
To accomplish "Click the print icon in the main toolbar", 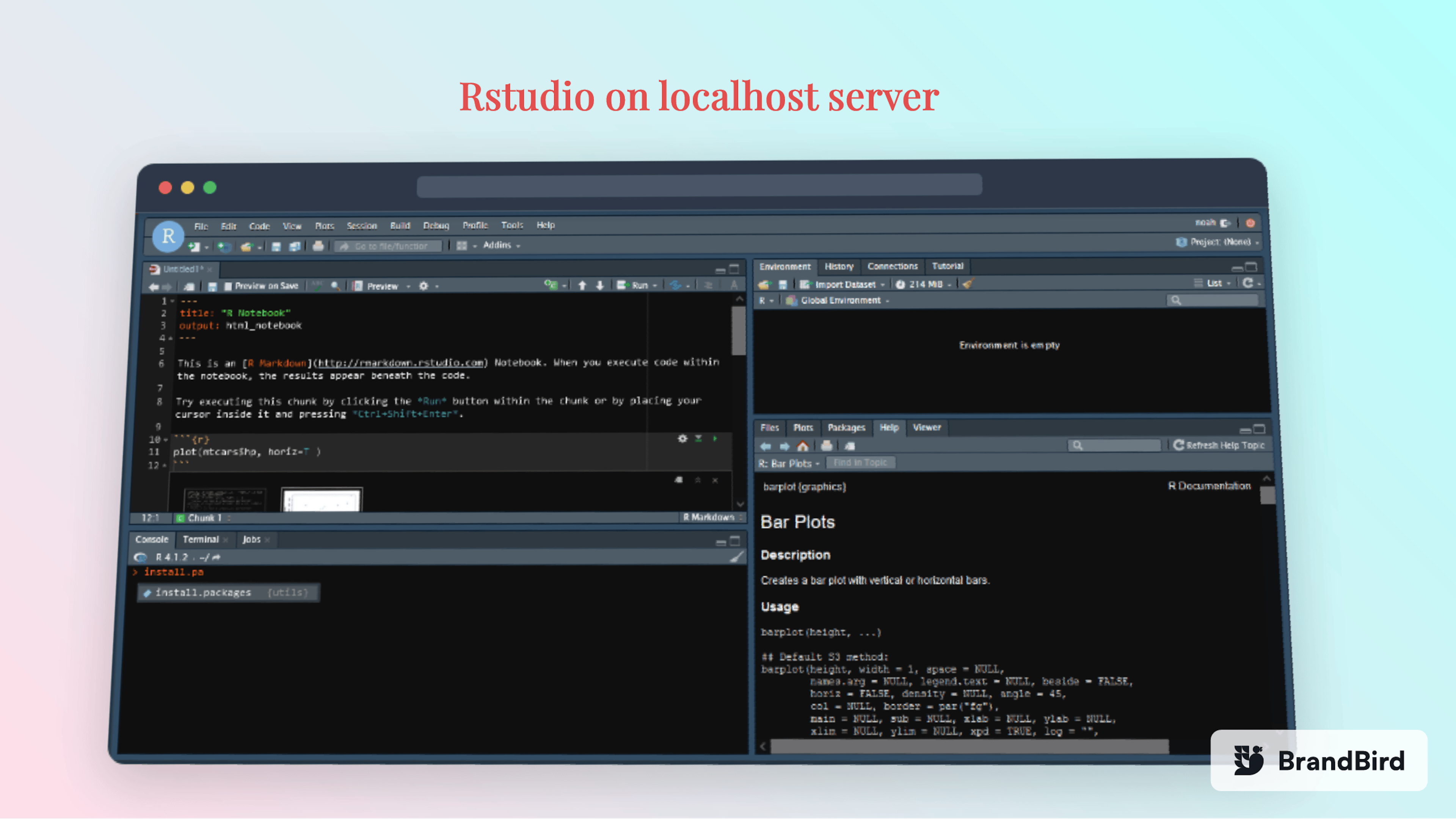I will pyautogui.click(x=318, y=246).
